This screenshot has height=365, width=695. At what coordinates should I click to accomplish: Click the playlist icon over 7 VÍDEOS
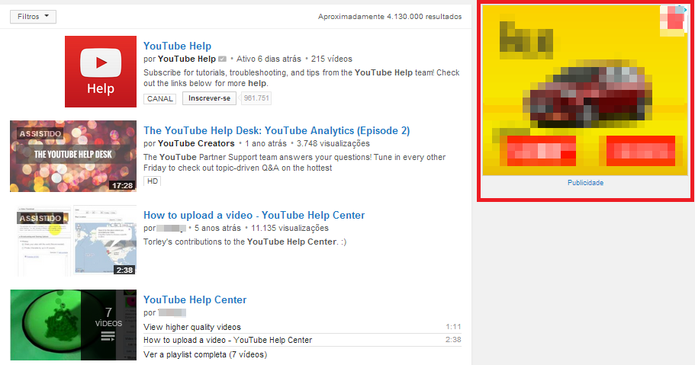pyautogui.click(x=108, y=337)
